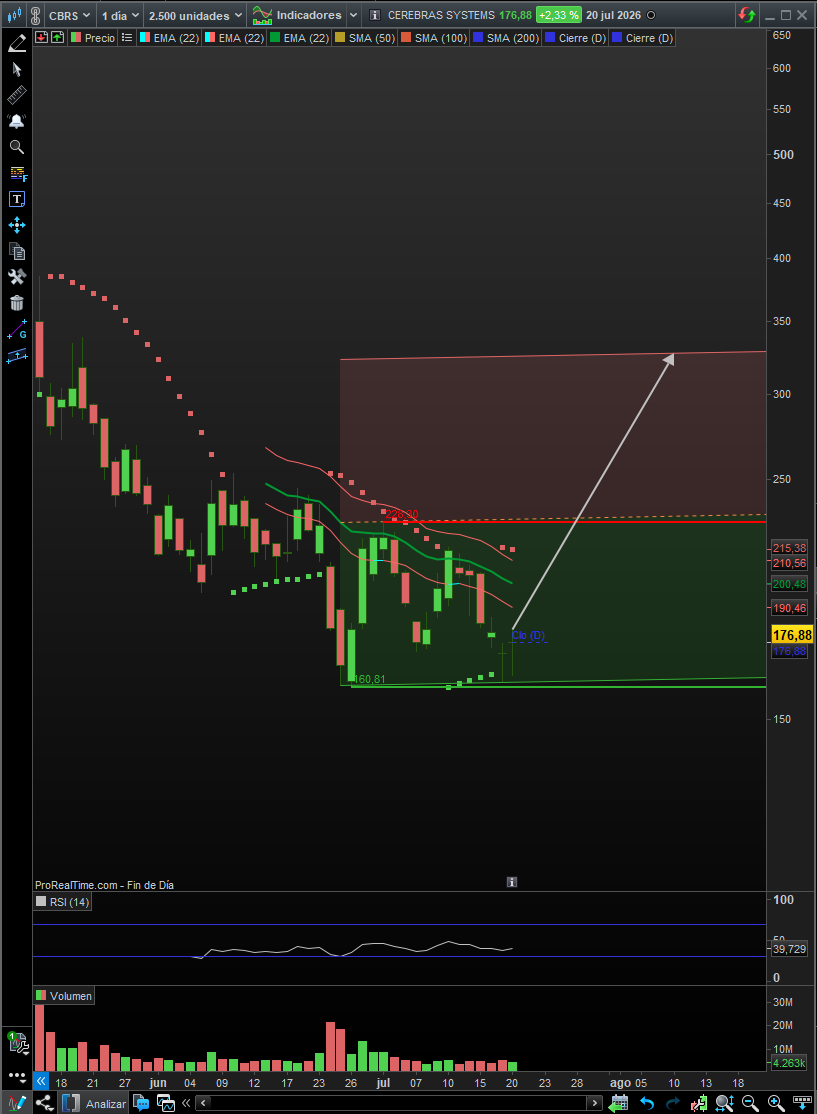
Task: Click the copy objects icon
Action: [x=17, y=251]
